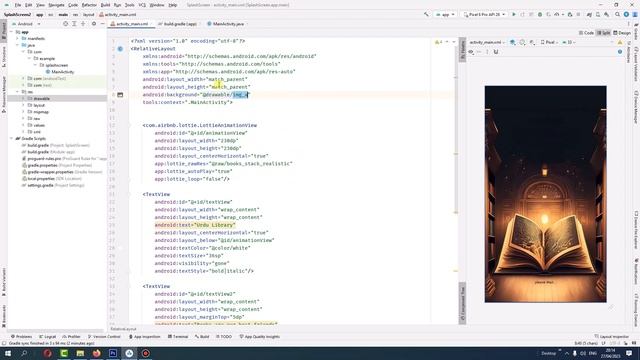Open Android Studio from the Windows taskbar
640x360 pixels.
[129, 353]
